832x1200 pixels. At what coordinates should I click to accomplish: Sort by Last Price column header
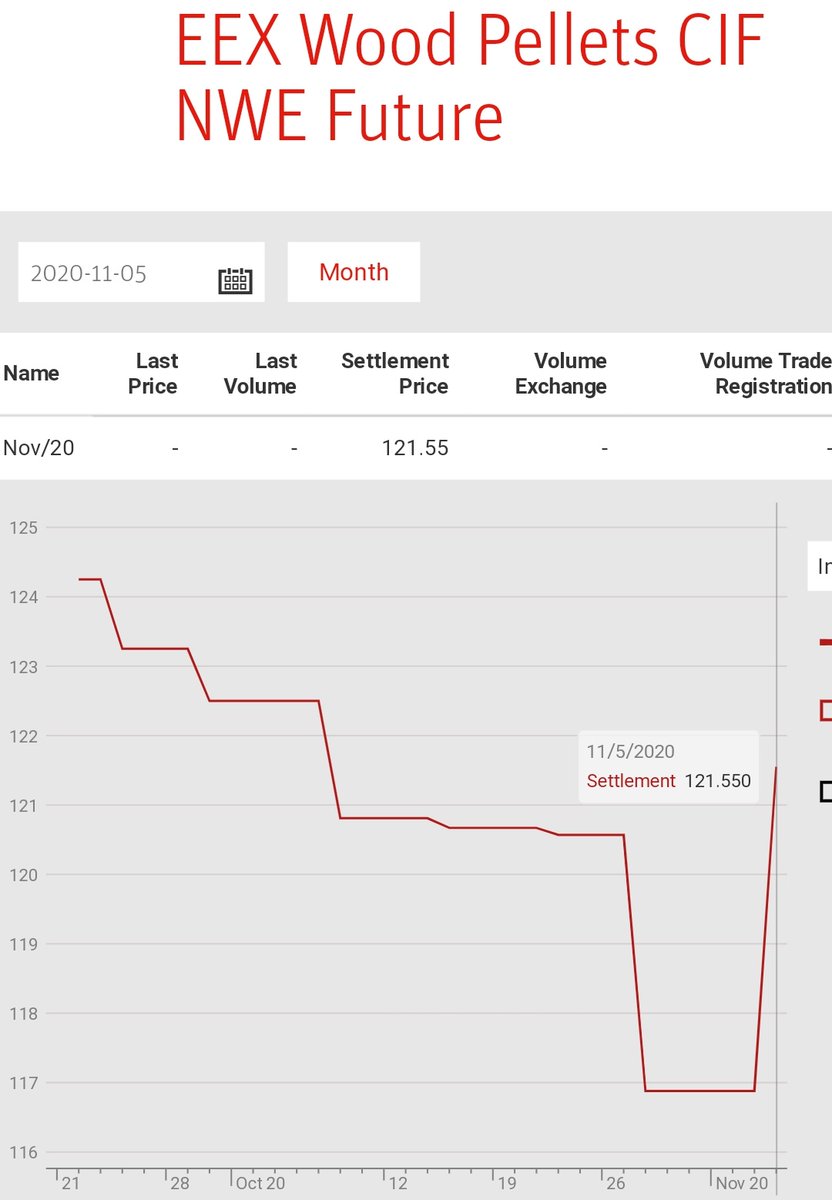click(x=153, y=373)
